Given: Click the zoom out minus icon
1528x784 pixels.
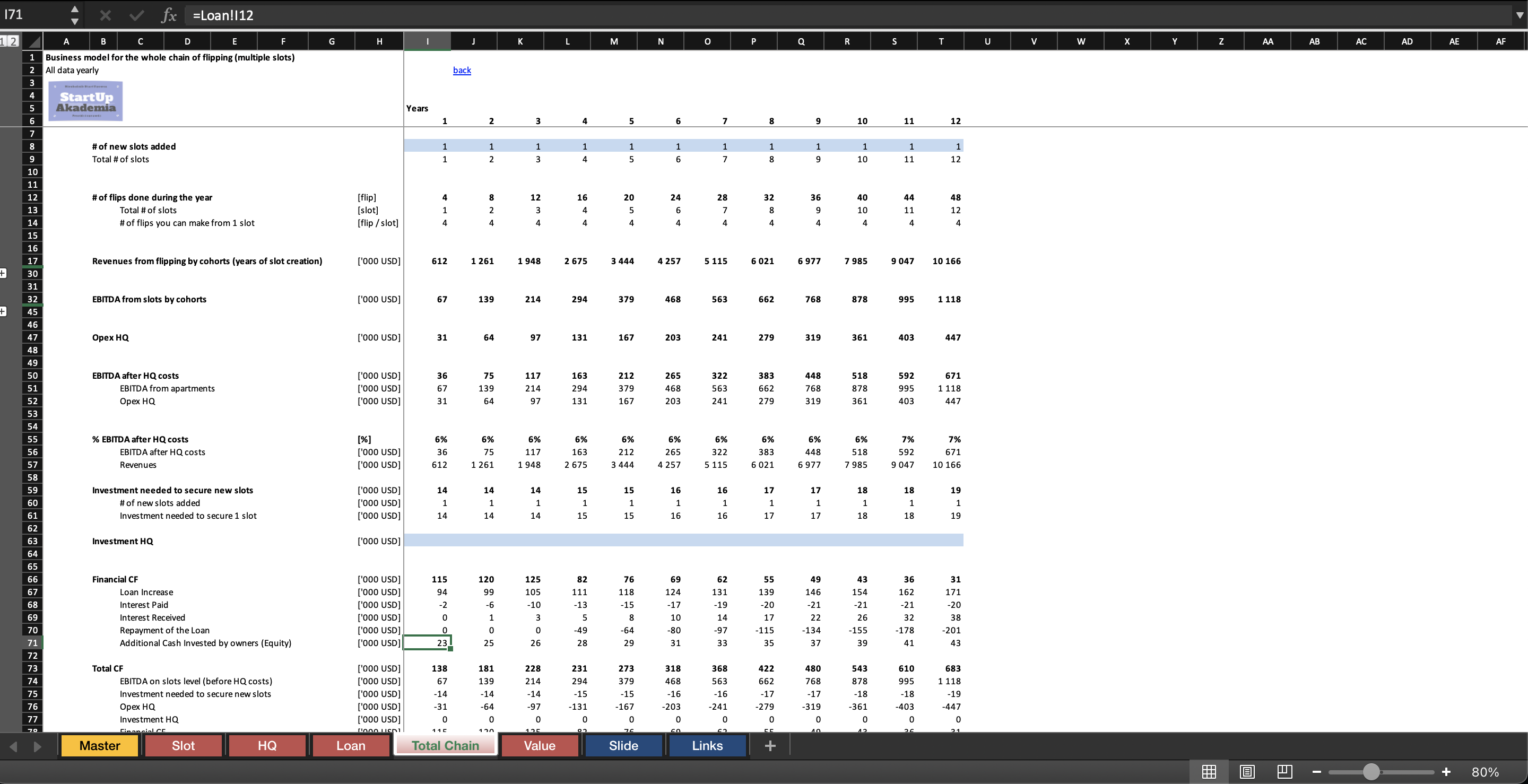Looking at the screenshot, I should 1316,772.
